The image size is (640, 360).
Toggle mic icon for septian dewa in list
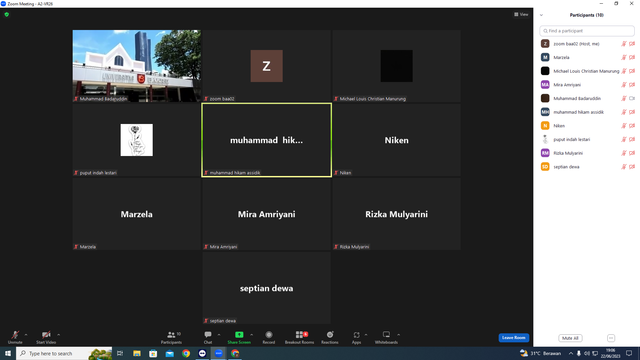point(624,167)
